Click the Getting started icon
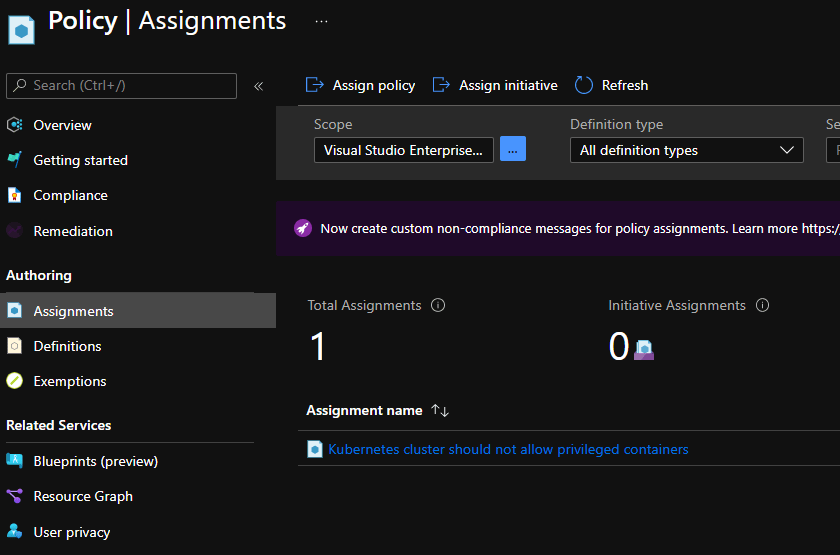The height and width of the screenshot is (555, 840). tap(14, 160)
